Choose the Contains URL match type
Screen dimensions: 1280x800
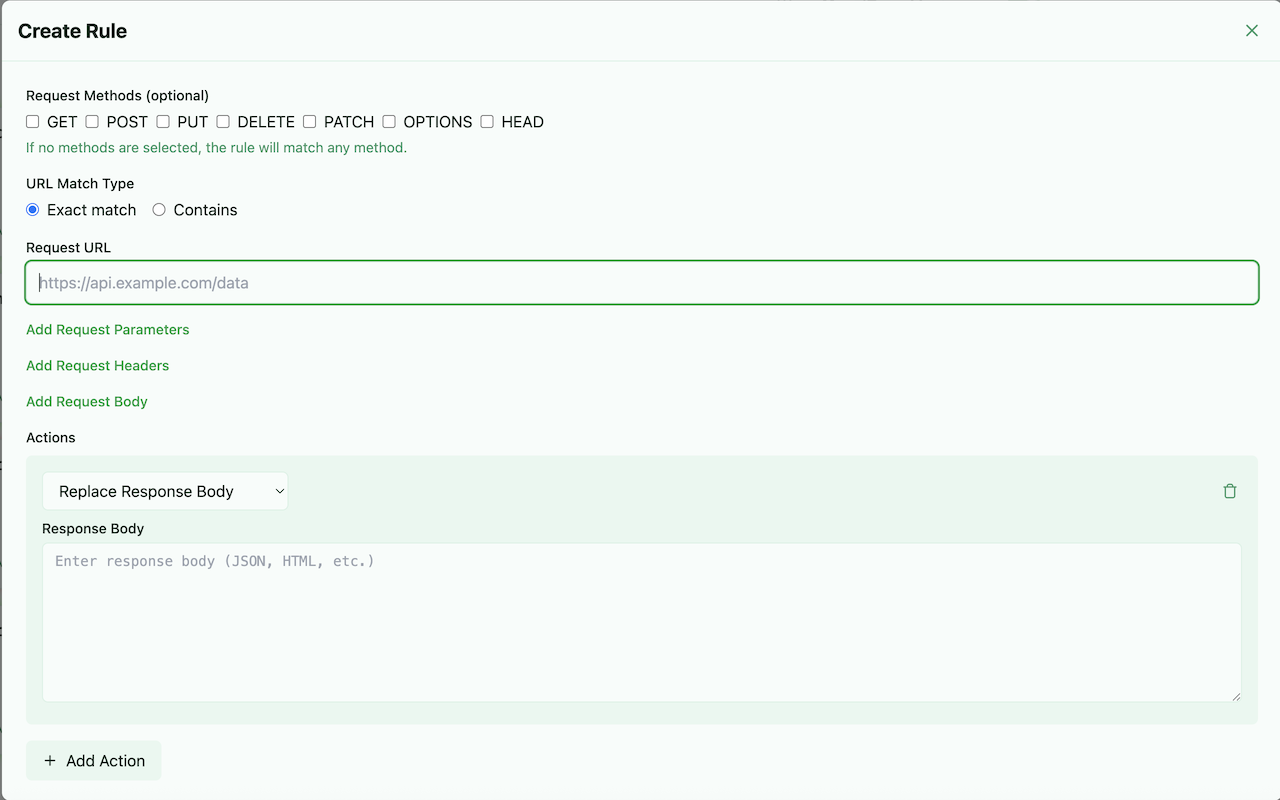(x=159, y=210)
